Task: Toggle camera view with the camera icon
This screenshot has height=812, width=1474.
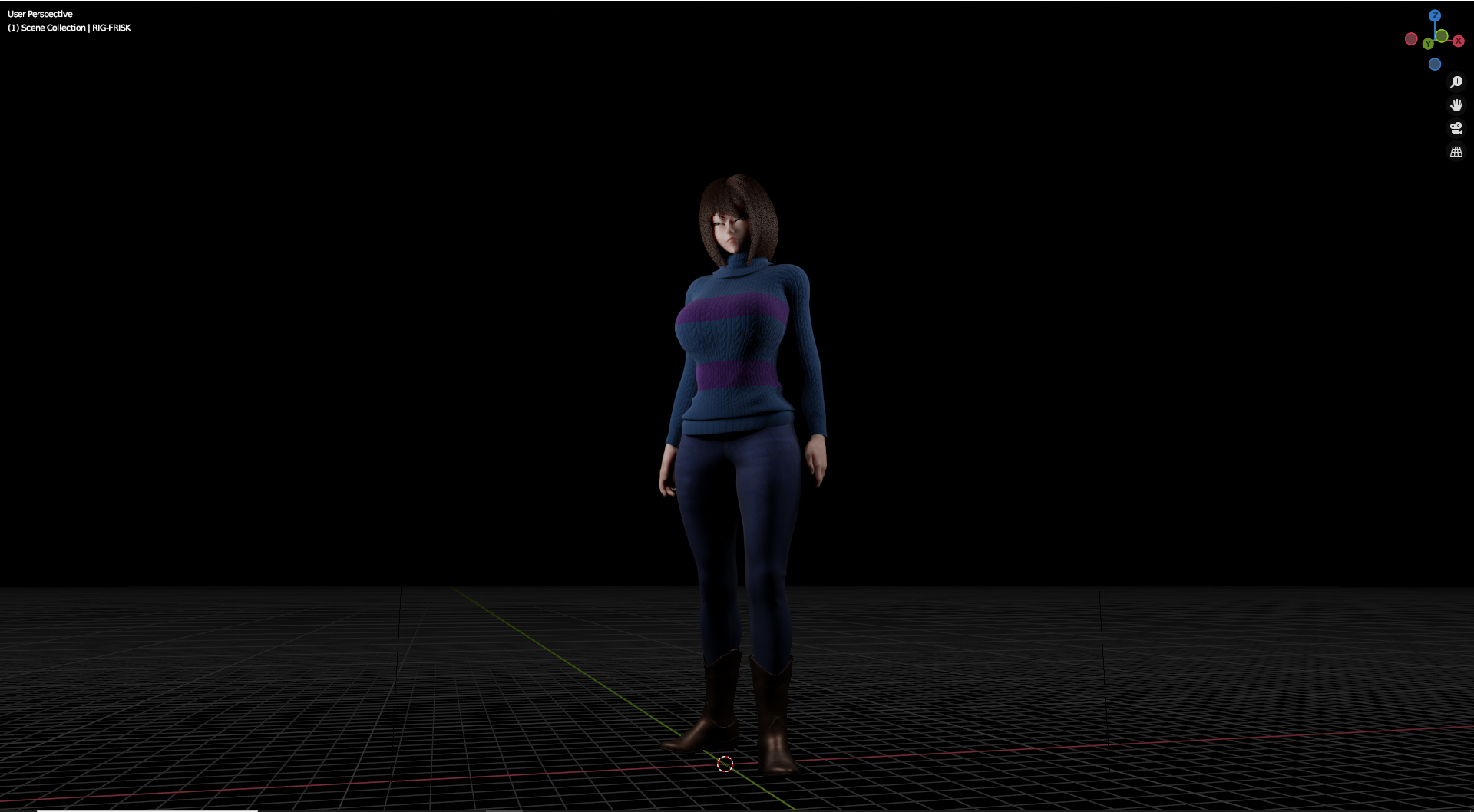Action: 1456,128
